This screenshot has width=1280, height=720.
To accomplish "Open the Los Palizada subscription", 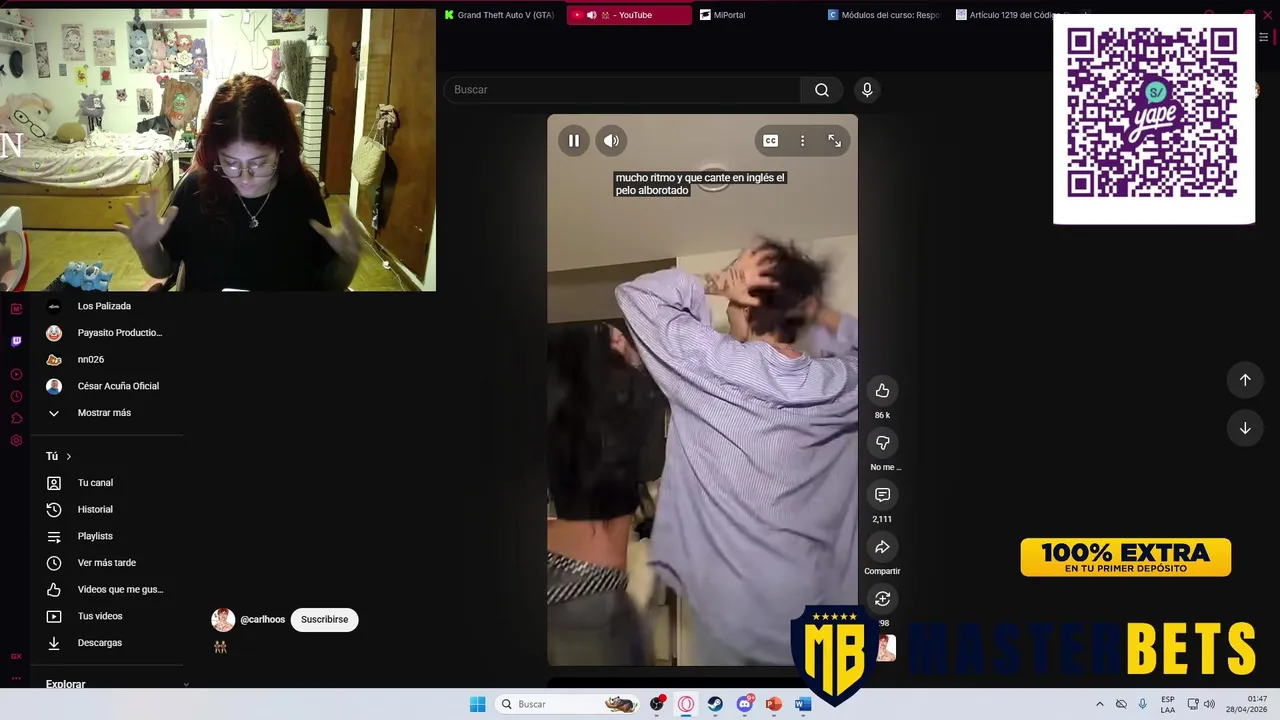I will [x=108, y=306].
